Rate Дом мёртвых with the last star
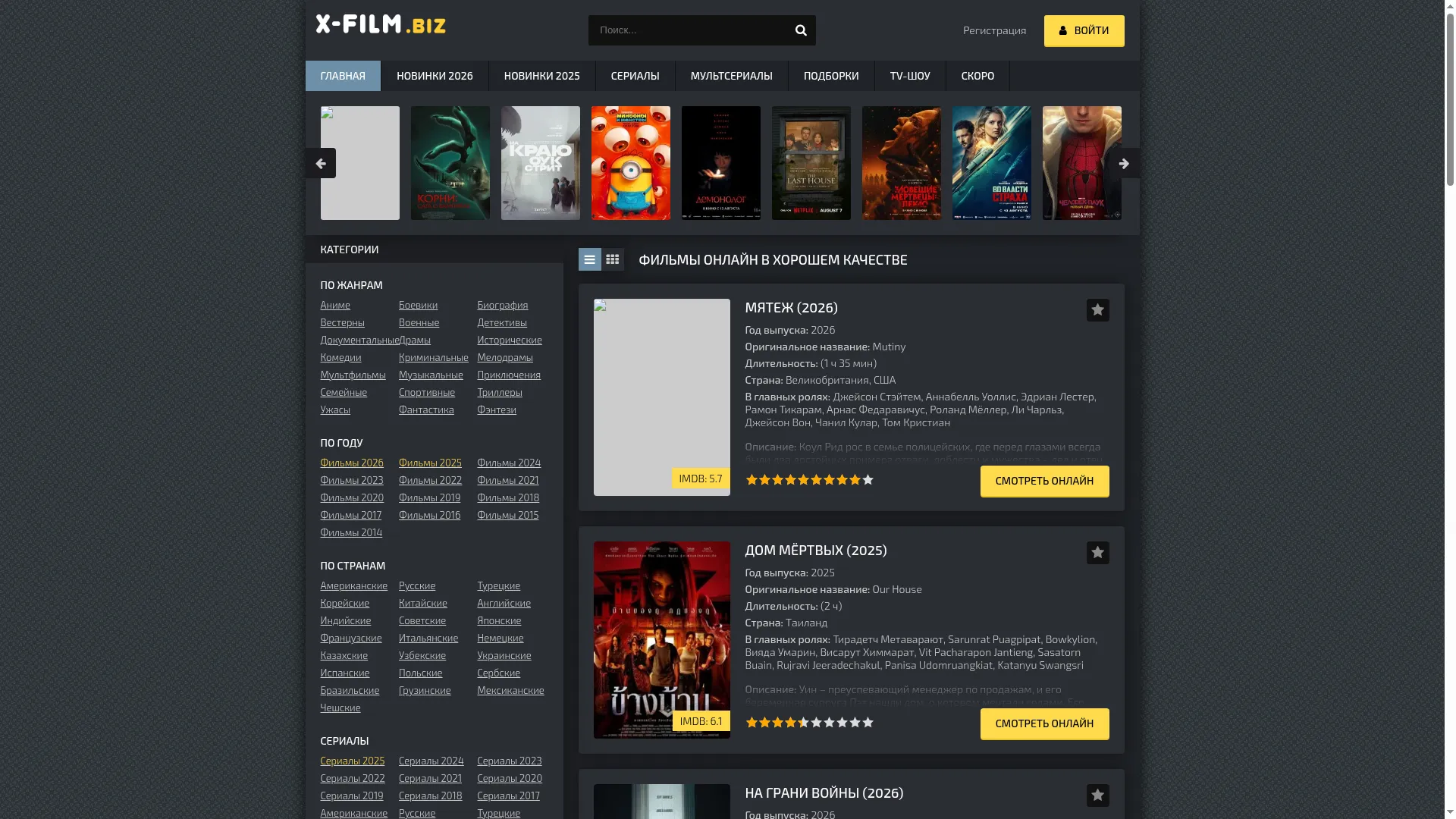Image resolution: width=1456 pixels, height=819 pixels. point(868,723)
